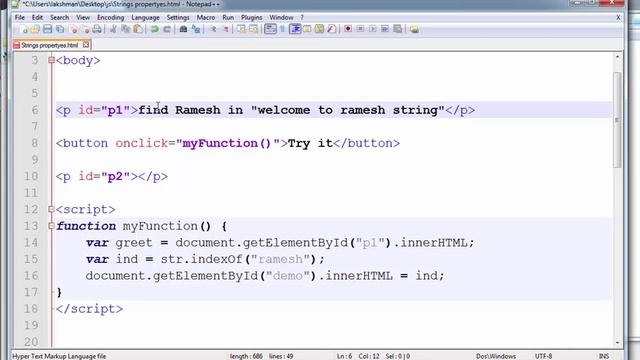Viewport: 640px width, 360px height.
Task: Click the "p2" id value on line 10
Action: pos(116,176)
